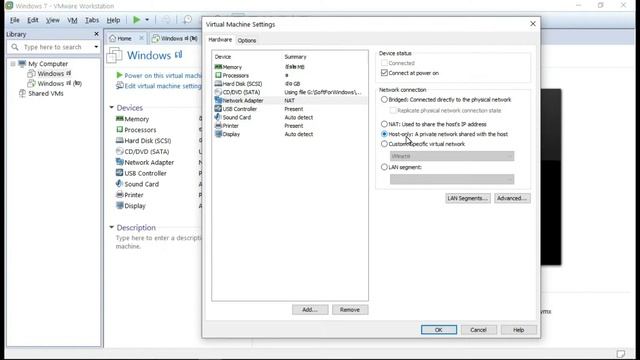Open the LAN Segments... dialog
Viewport: 640px width, 360px height.
(x=468, y=198)
